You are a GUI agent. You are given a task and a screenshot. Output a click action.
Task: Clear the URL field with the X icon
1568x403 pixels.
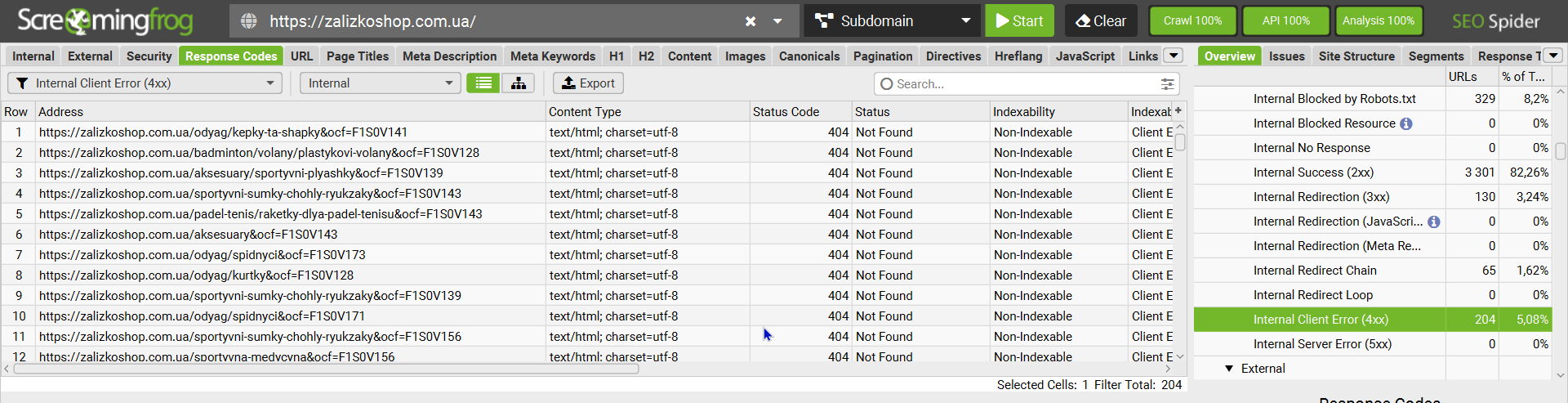pos(751,21)
